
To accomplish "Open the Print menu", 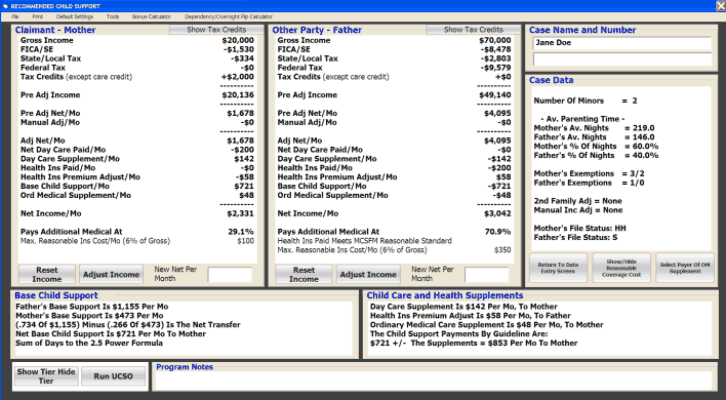I will click(37, 17).
